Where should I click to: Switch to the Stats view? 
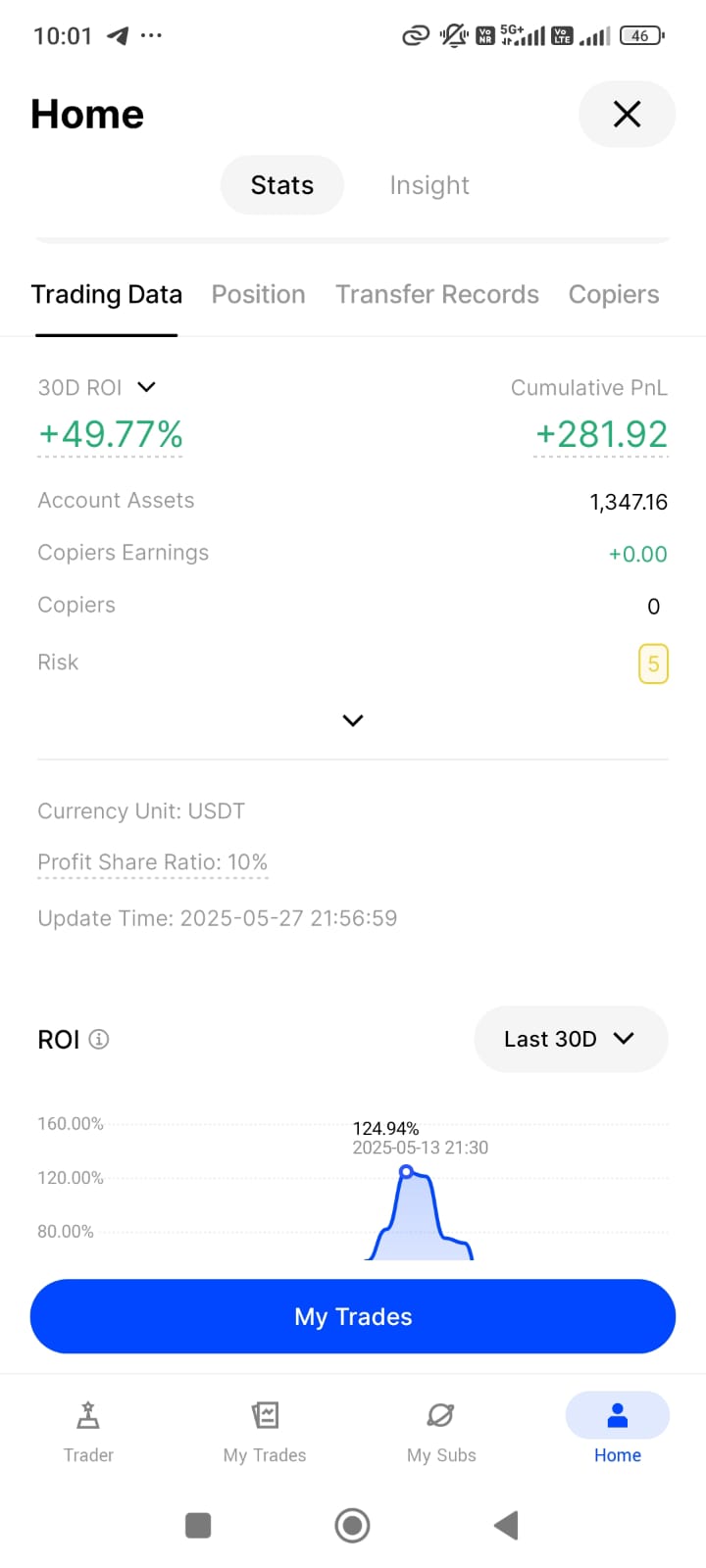[x=282, y=185]
